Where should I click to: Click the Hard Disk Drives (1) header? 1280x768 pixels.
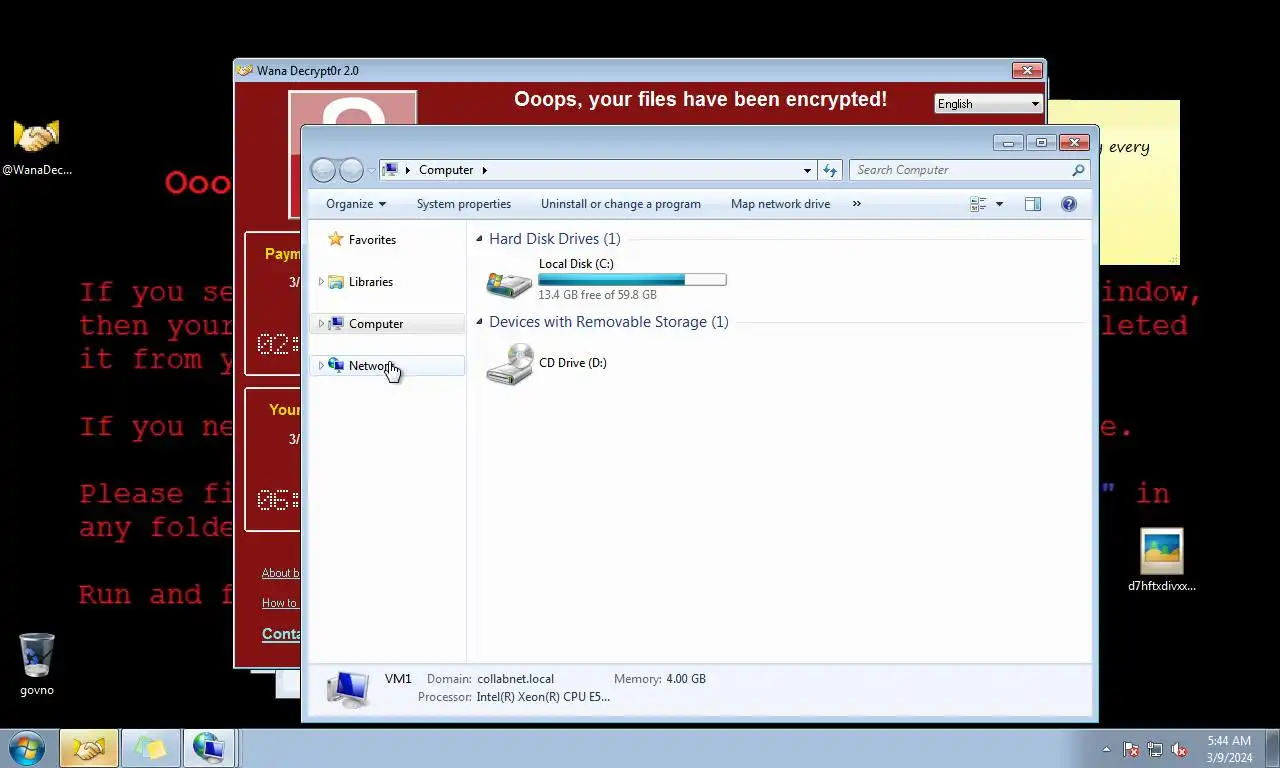coord(555,239)
